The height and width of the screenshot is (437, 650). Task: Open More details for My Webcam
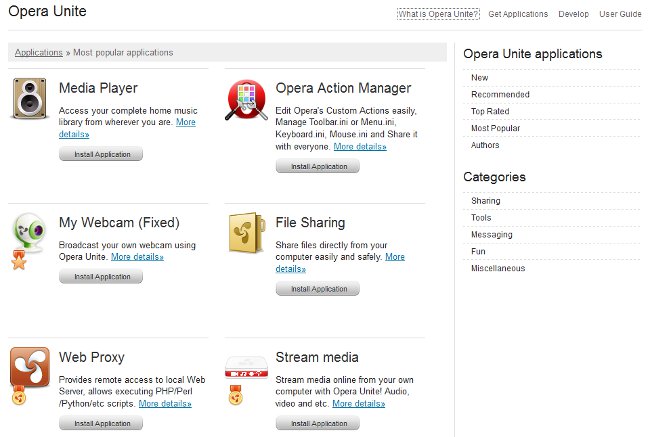click(137, 257)
